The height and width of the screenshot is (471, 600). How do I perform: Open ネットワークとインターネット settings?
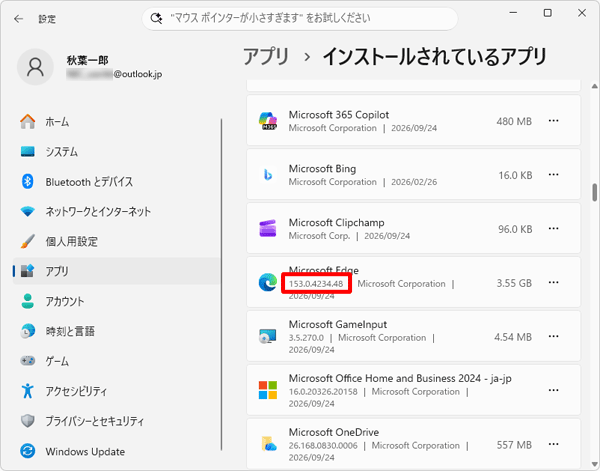pos(117,211)
